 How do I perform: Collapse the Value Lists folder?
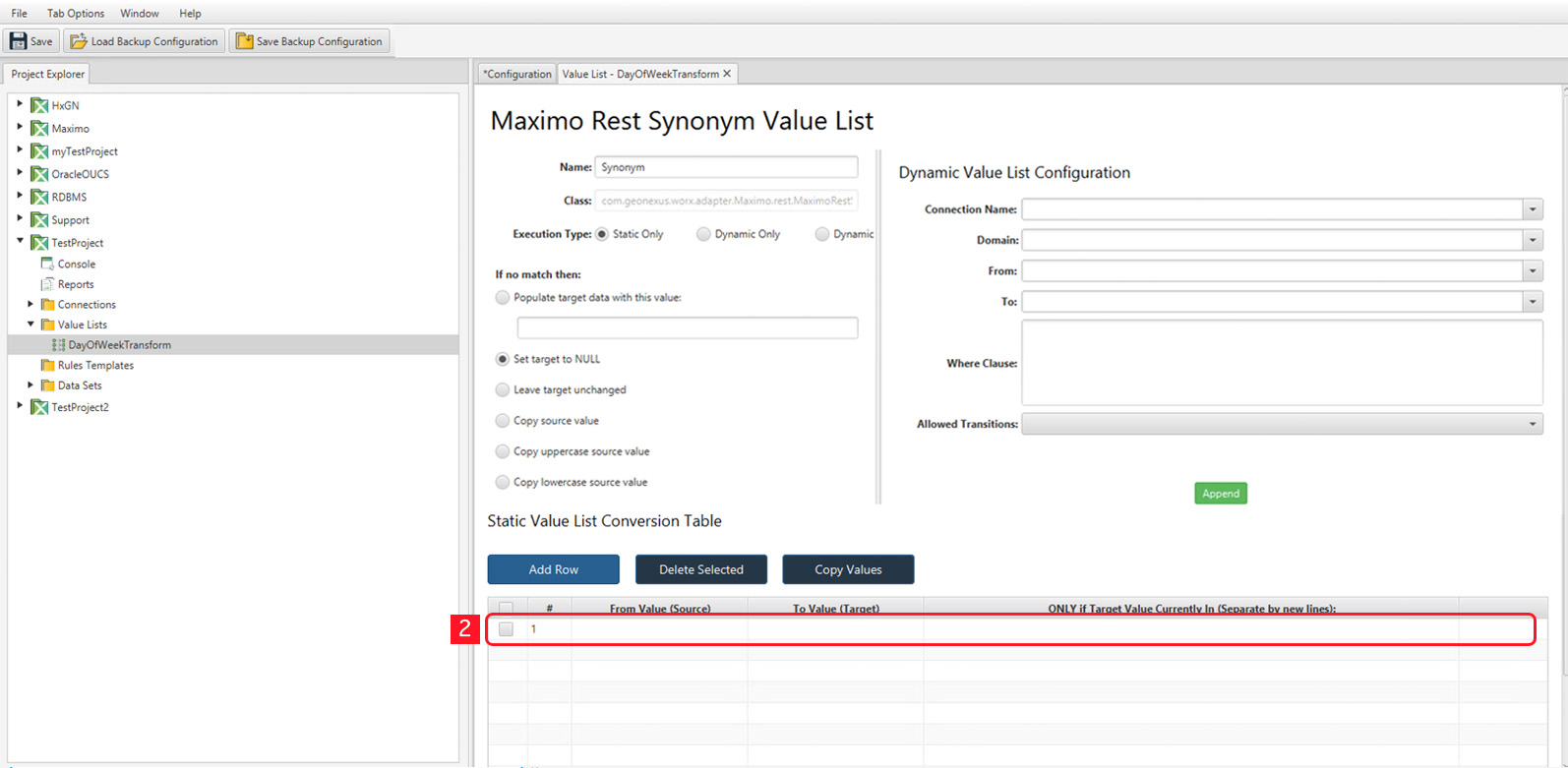(30, 324)
